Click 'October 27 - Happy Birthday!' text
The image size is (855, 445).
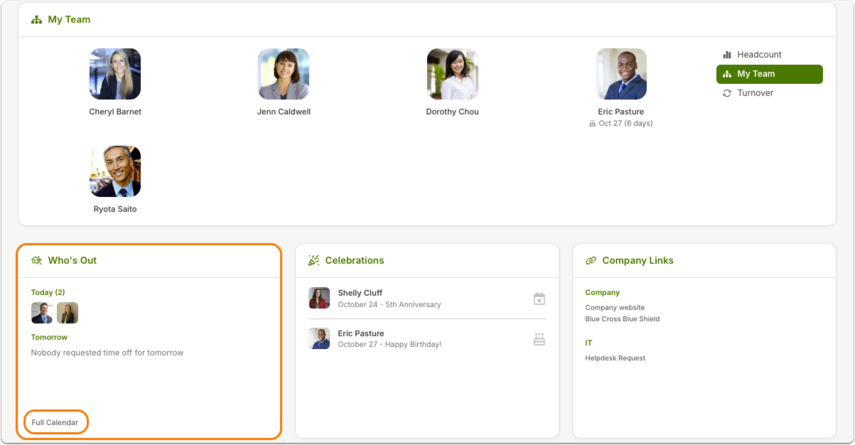pos(389,345)
